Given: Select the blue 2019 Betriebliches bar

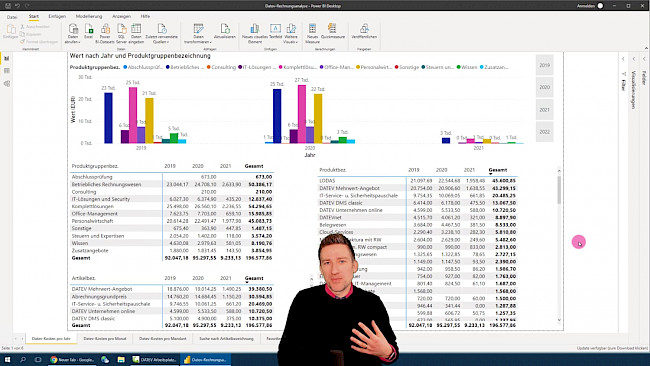Looking at the screenshot, I should click(108, 118).
